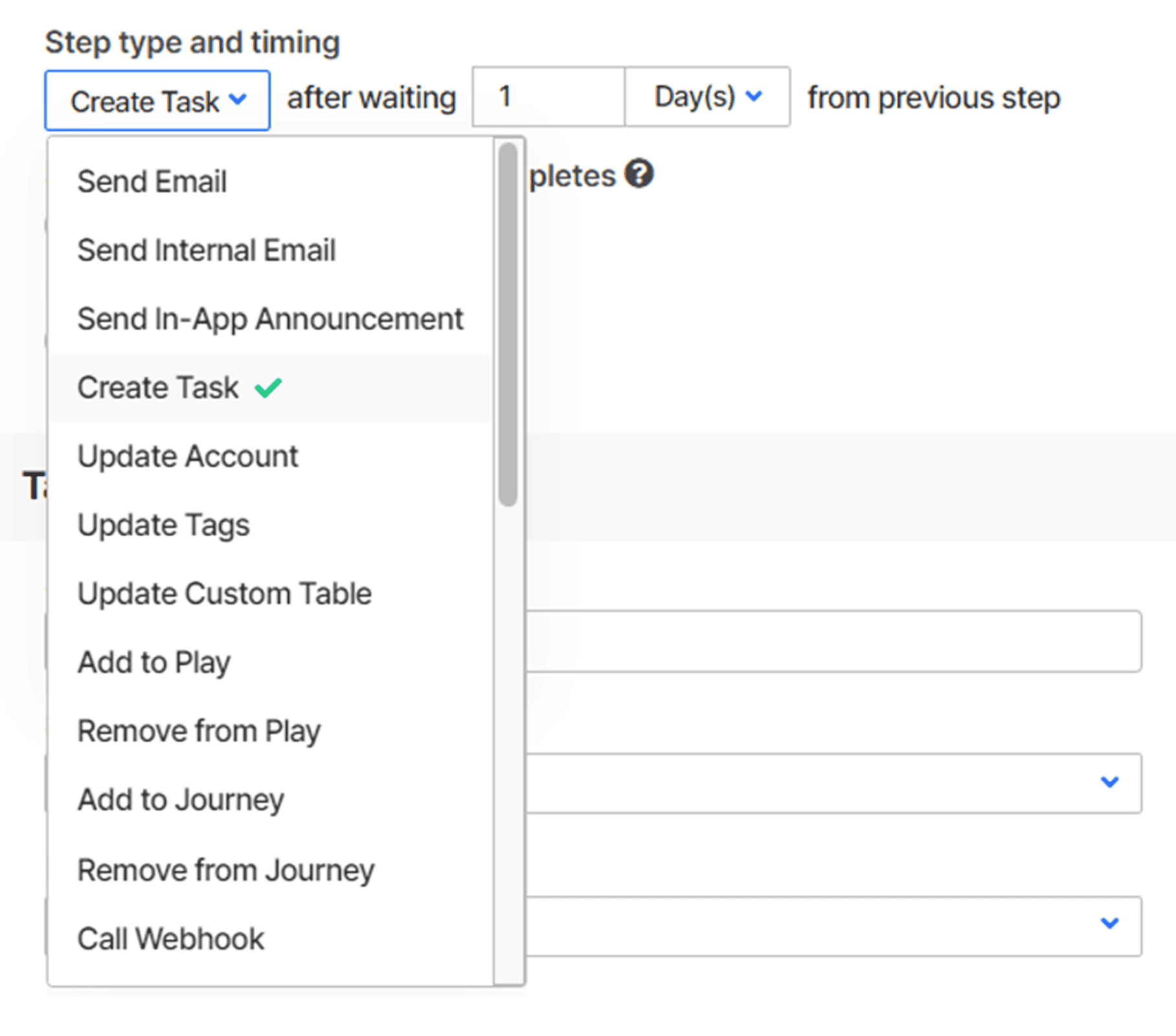Click the empty text field behind the list
Image resolution: width=1176 pixels, height=1036 pixels.
coord(832,641)
